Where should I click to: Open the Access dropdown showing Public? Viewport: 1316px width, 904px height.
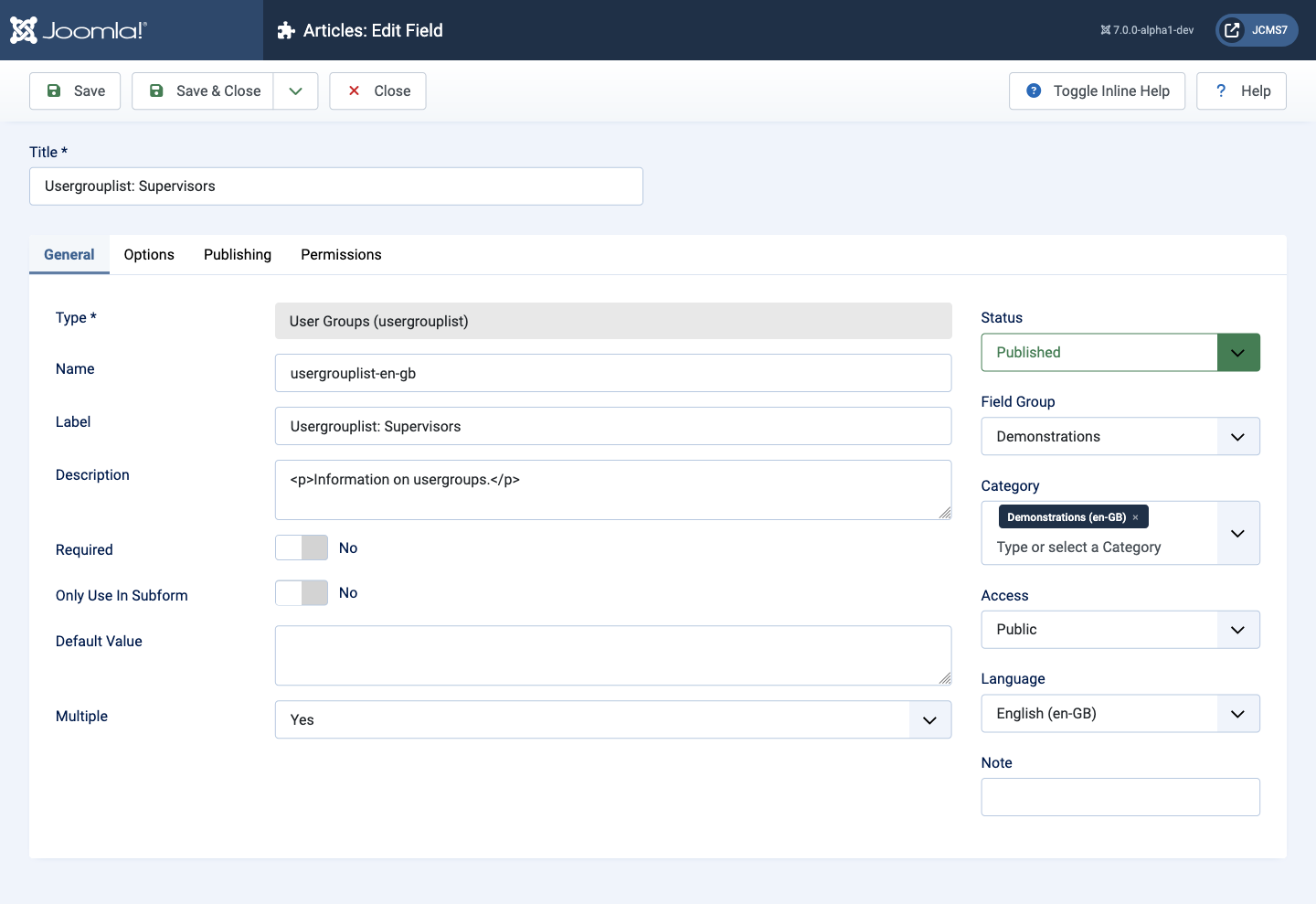pyautogui.click(x=1120, y=630)
